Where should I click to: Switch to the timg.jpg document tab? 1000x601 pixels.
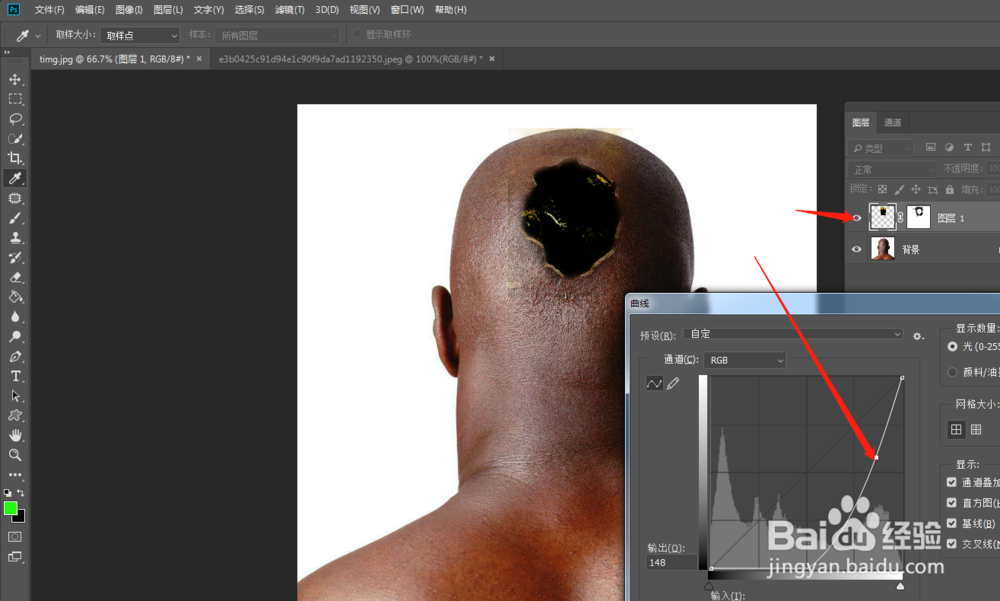[114, 59]
